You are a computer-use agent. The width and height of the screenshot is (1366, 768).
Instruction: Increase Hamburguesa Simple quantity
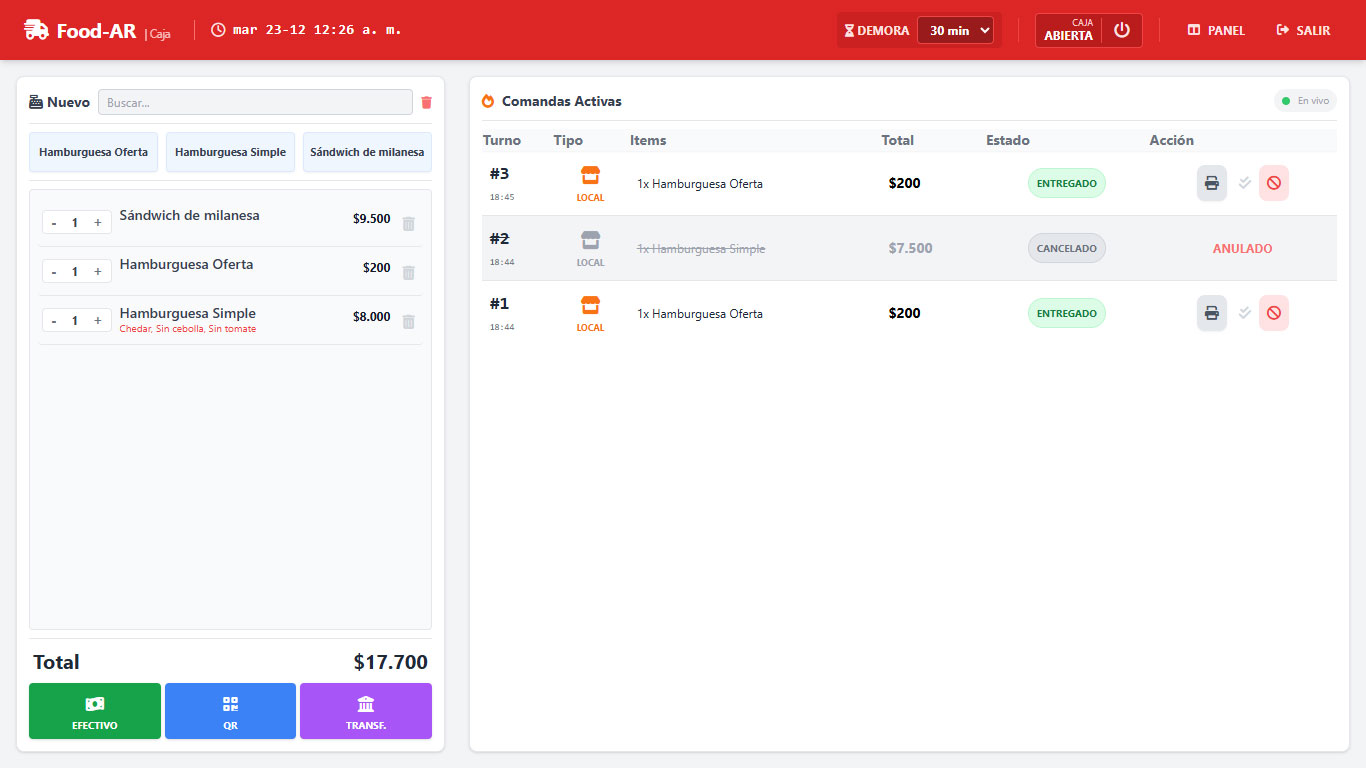pyautogui.click(x=97, y=321)
